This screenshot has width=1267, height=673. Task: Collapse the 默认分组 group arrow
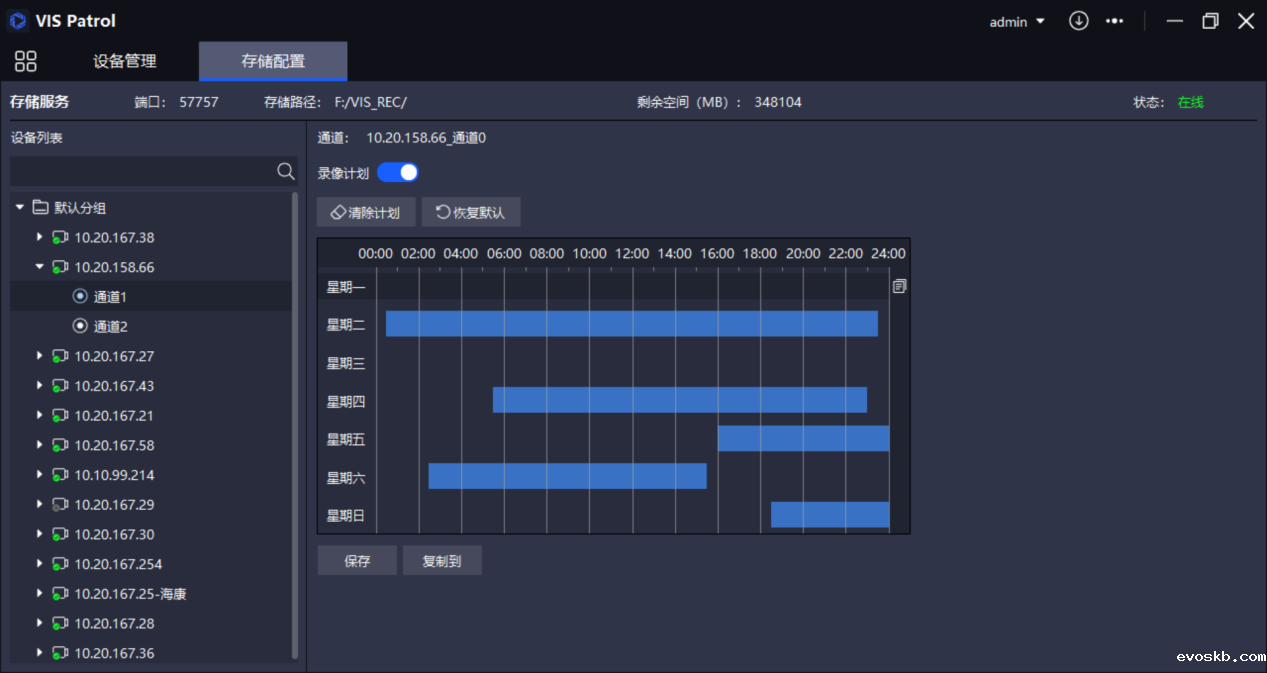[x=20, y=208]
